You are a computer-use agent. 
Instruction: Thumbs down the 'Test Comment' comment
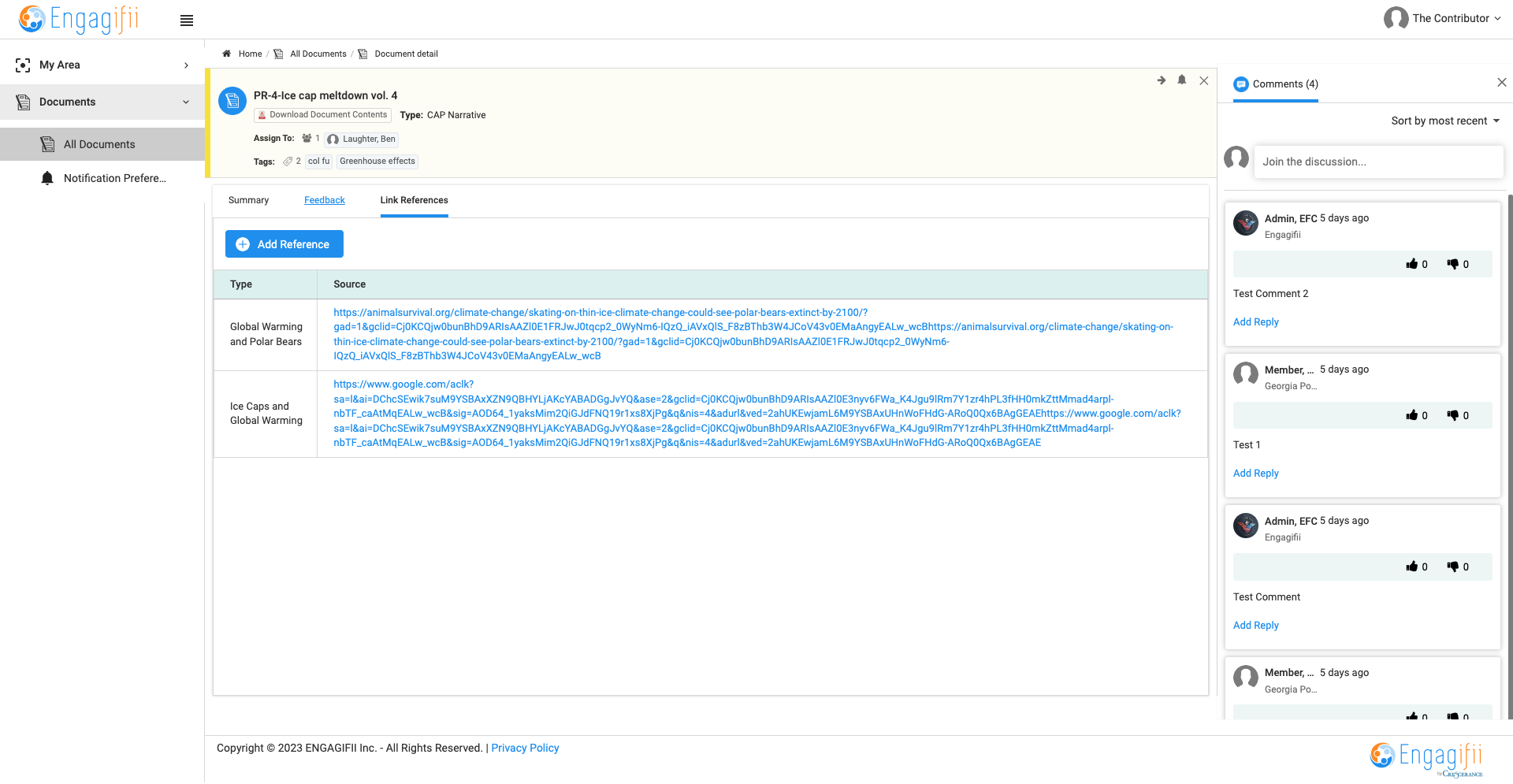1453,567
